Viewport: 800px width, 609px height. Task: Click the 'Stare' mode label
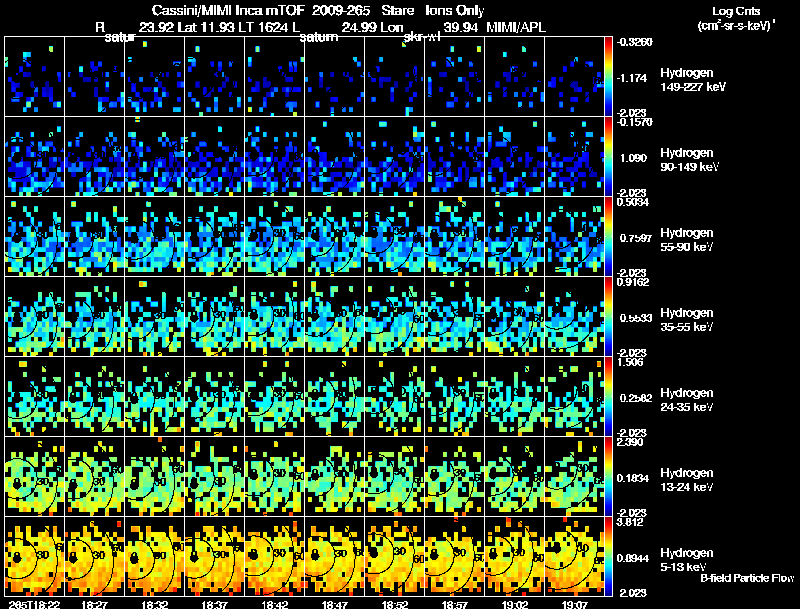pos(398,10)
